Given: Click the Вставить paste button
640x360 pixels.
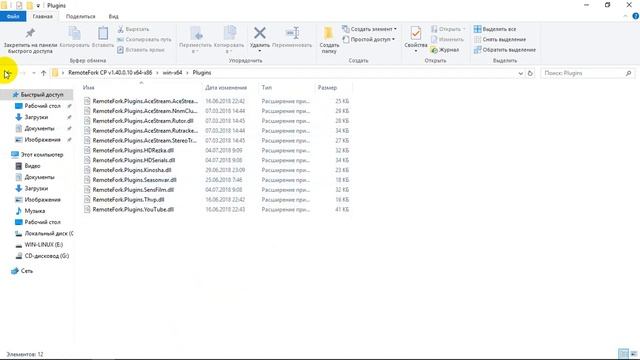Looking at the screenshot, I should pyautogui.click(x=103, y=38).
